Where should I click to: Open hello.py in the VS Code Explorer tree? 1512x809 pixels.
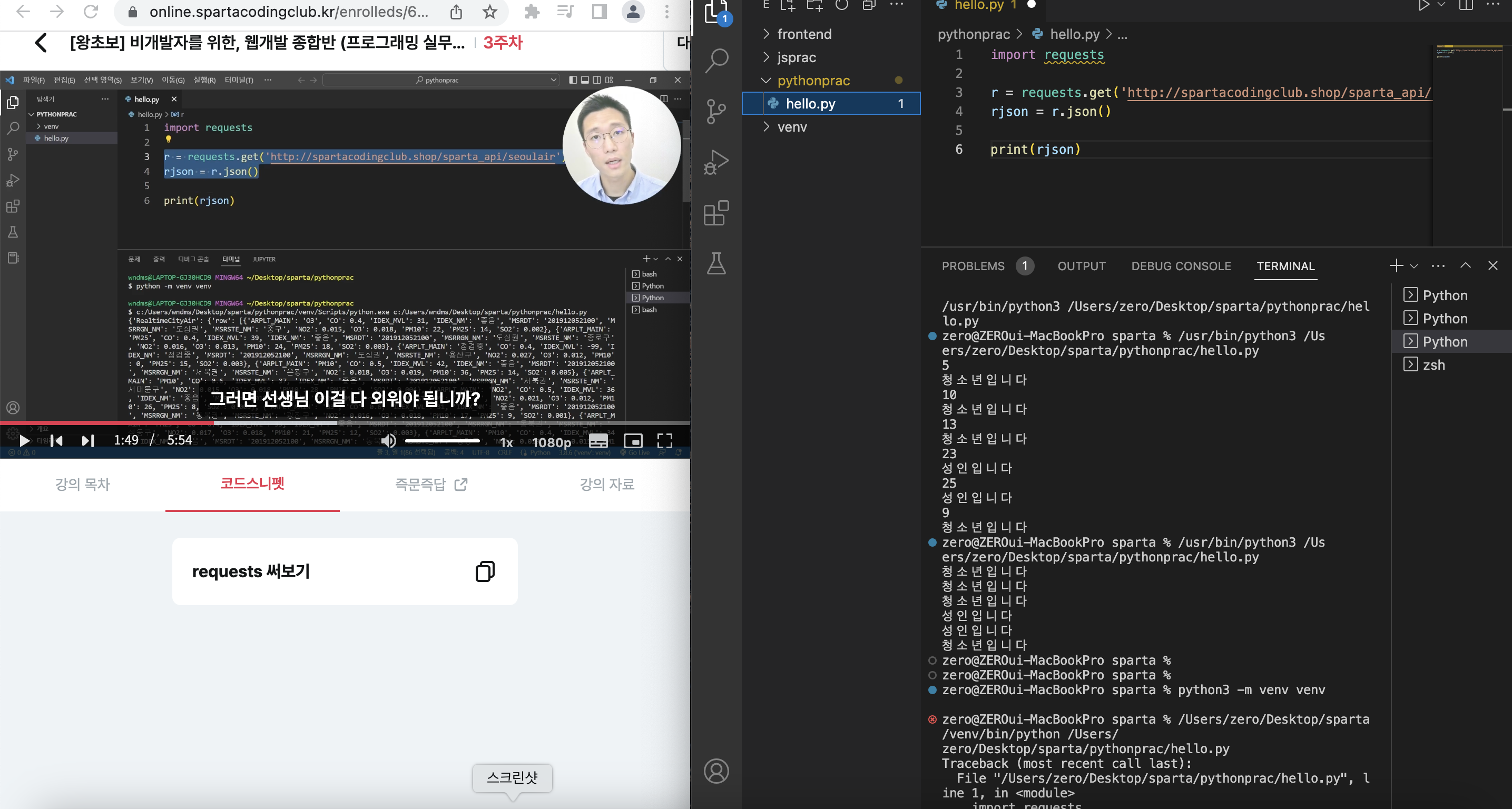point(830,104)
